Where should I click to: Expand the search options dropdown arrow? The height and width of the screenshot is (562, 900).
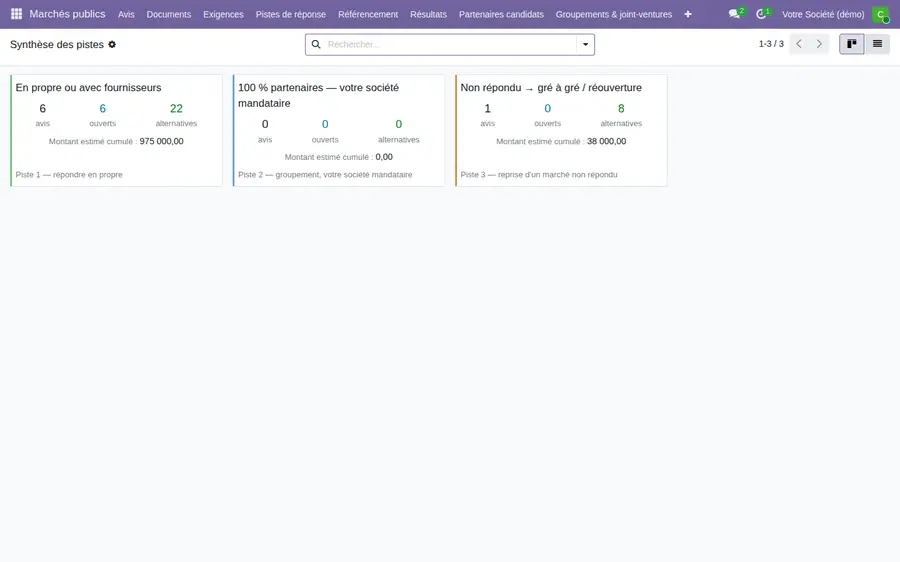pos(585,44)
